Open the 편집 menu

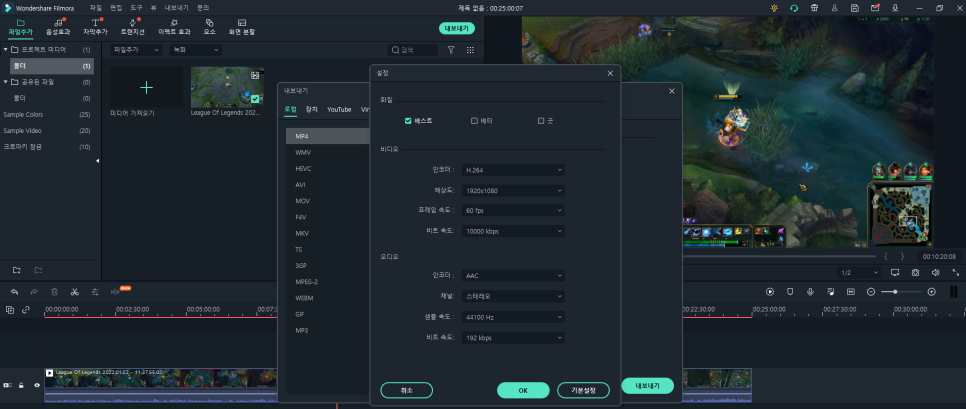[116, 8]
